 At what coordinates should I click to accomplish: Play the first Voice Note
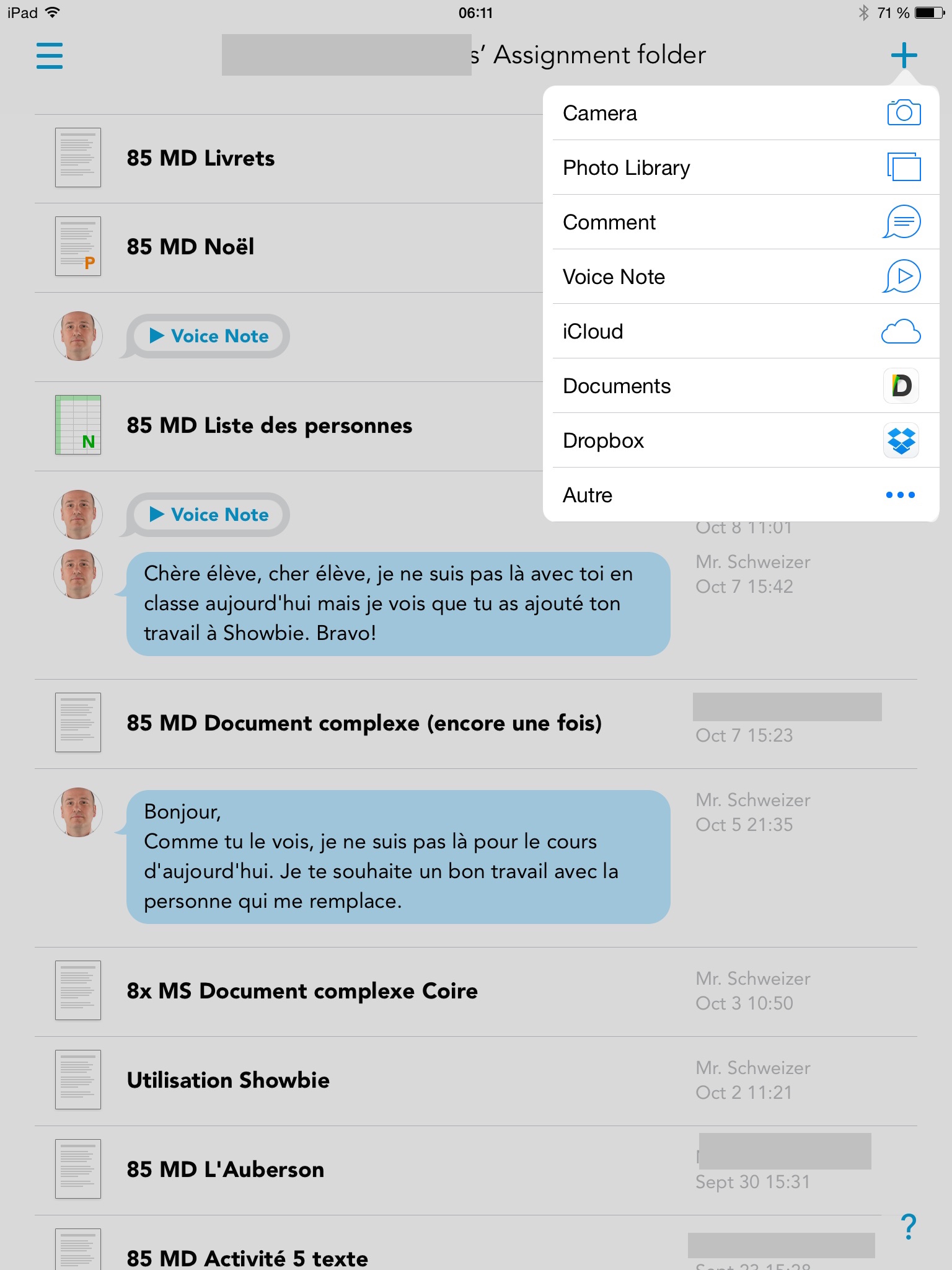[209, 336]
